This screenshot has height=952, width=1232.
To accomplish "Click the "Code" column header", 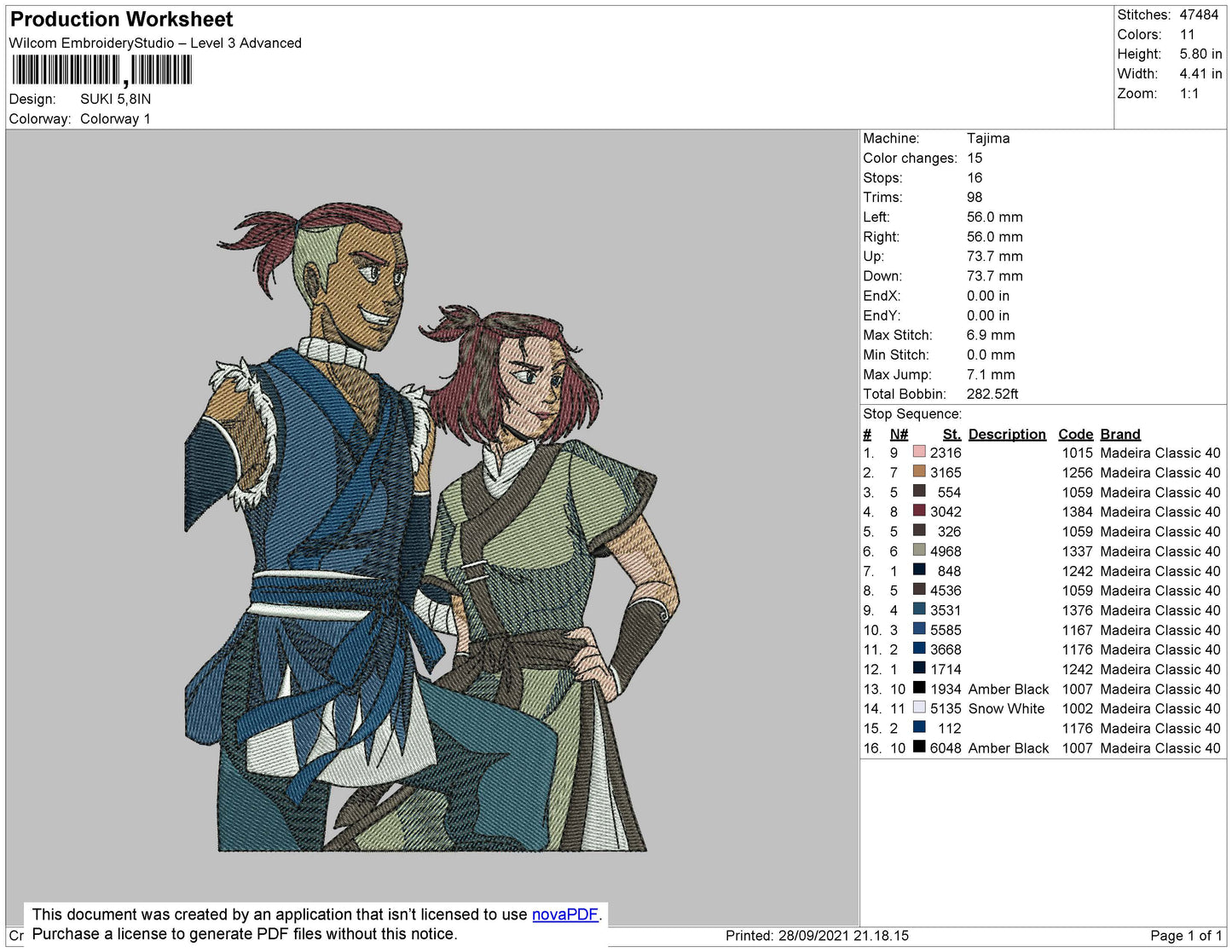I will click(x=1076, y=434).
